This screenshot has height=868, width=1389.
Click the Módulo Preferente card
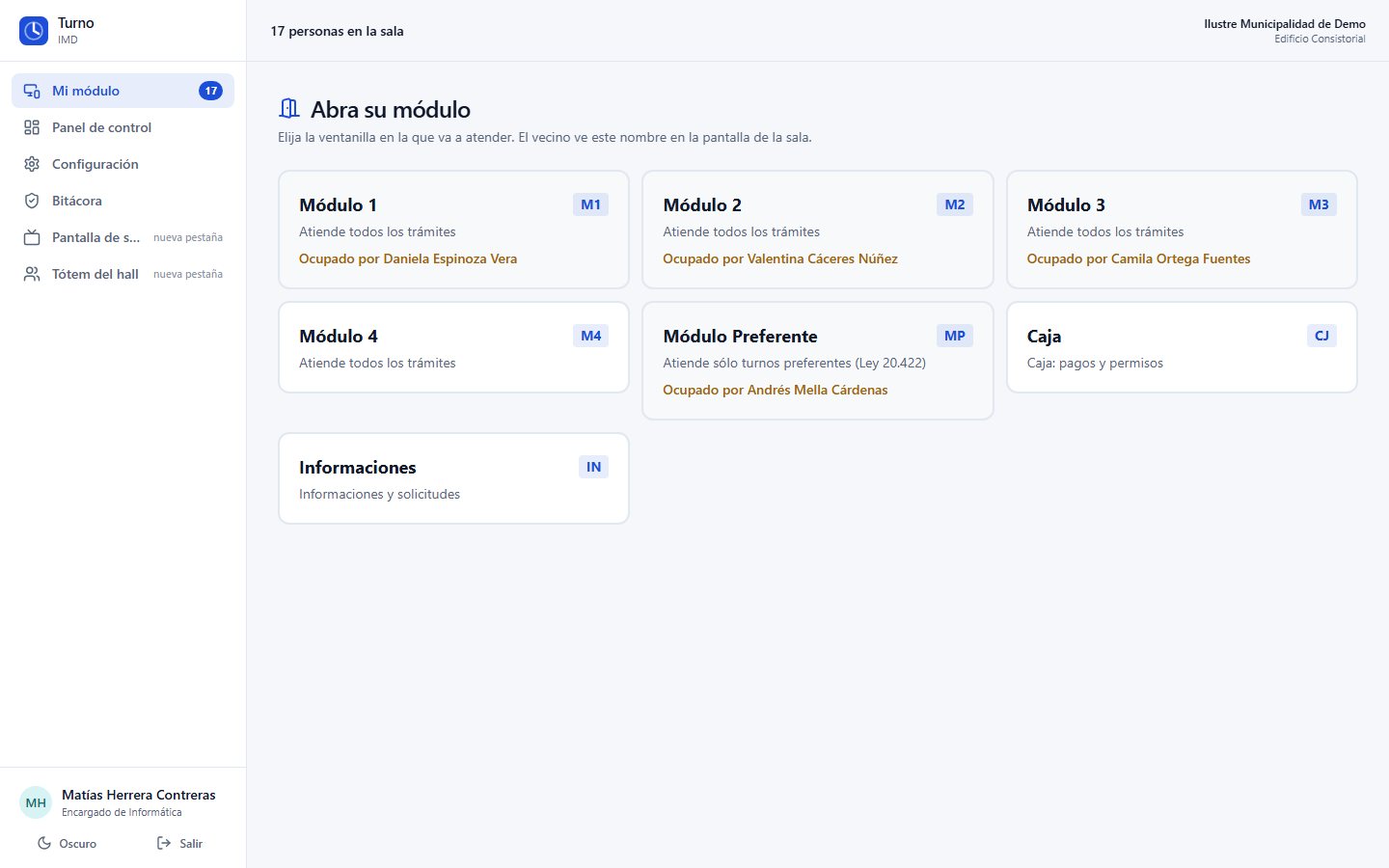(x=817, y=361)
